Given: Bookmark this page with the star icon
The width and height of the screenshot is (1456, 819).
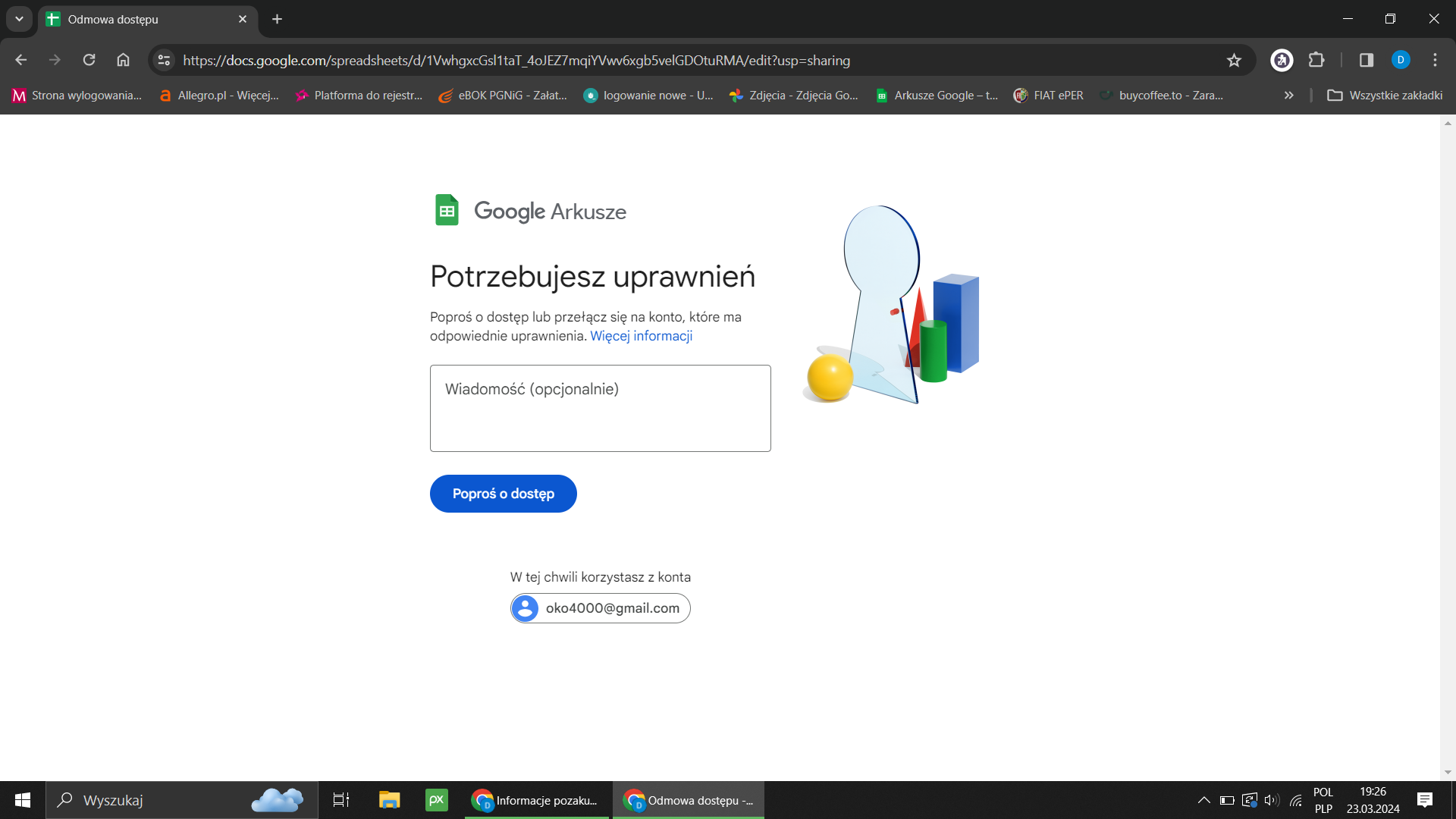Looking at the screenshot, I should 1234,60.
